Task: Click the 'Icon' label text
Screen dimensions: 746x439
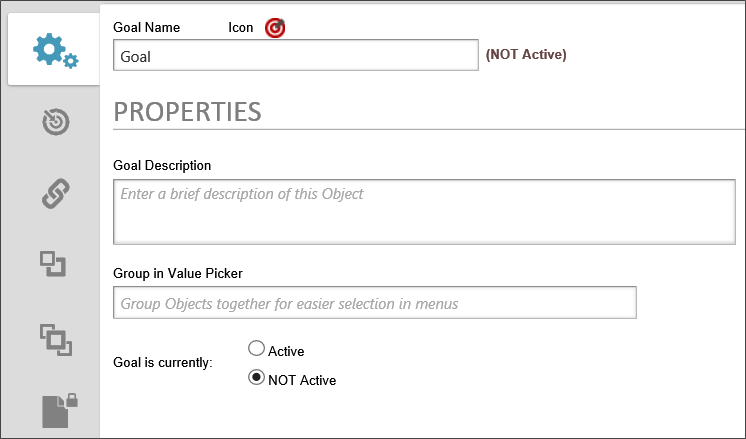Action: tap(241, 28)
